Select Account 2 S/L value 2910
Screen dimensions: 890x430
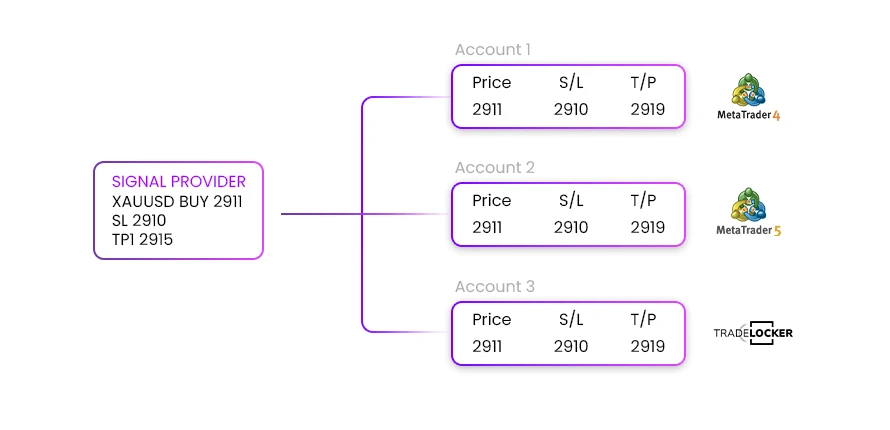[571, 227]
